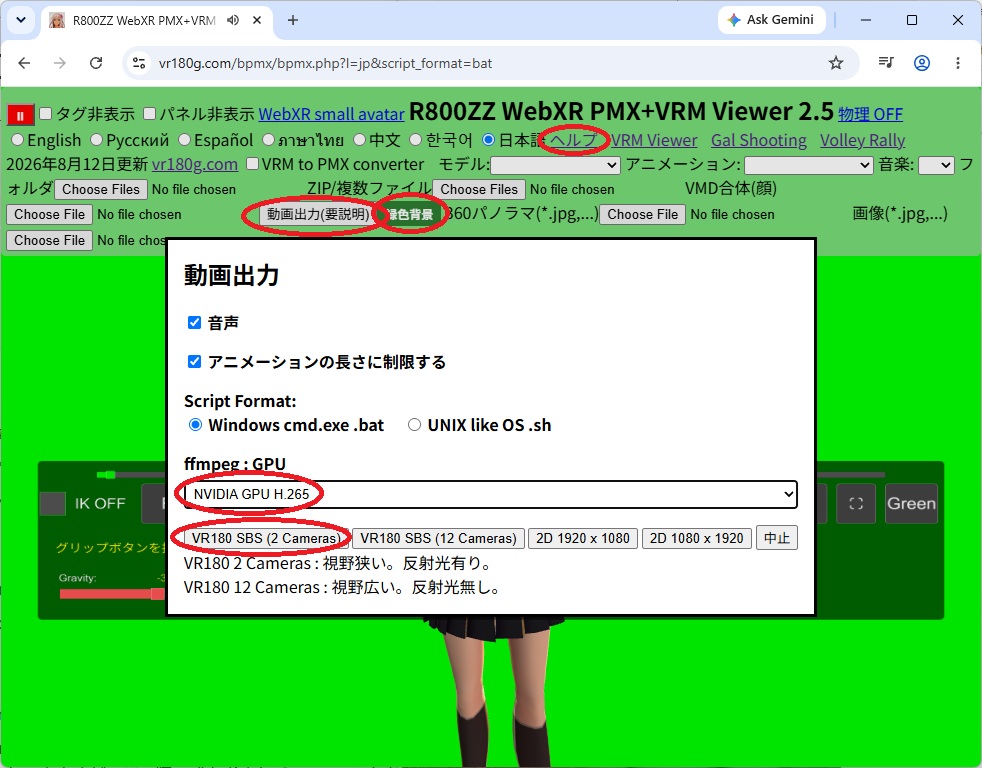Open the モデル dropdown
This screenshot has height=768, width=982.
coord(556,165)
